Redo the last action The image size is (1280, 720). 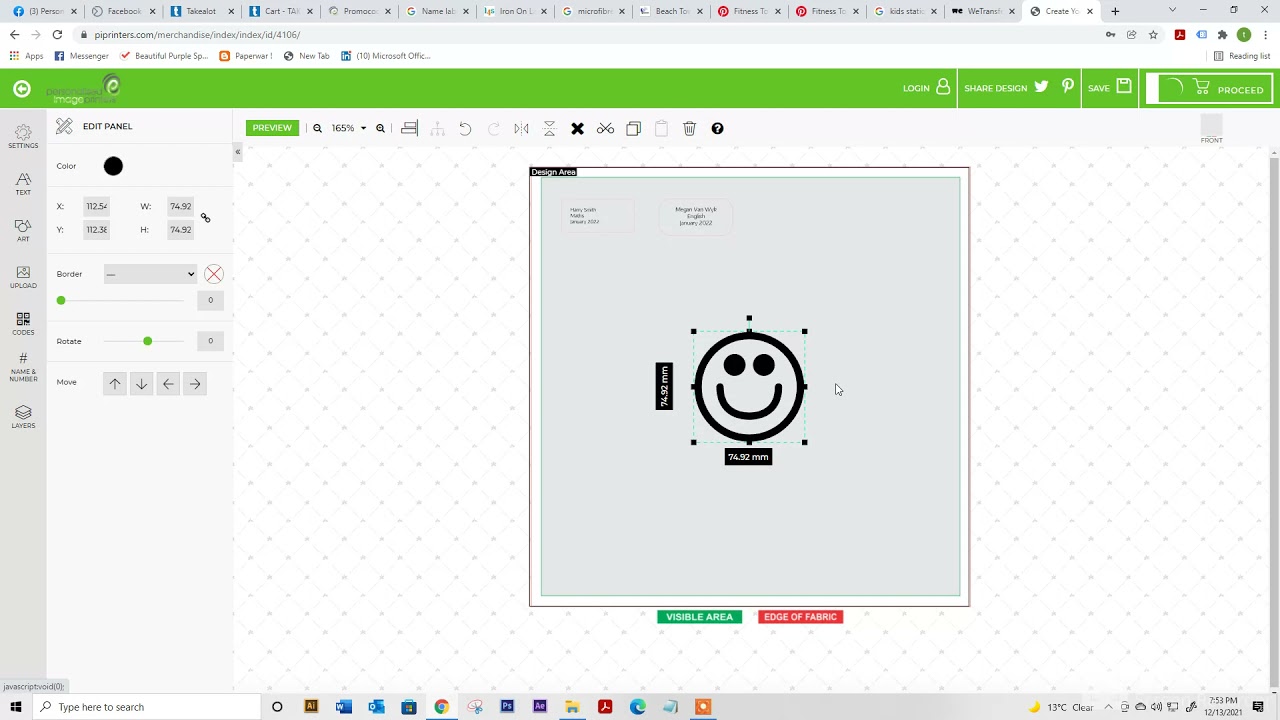pos(493,128)
